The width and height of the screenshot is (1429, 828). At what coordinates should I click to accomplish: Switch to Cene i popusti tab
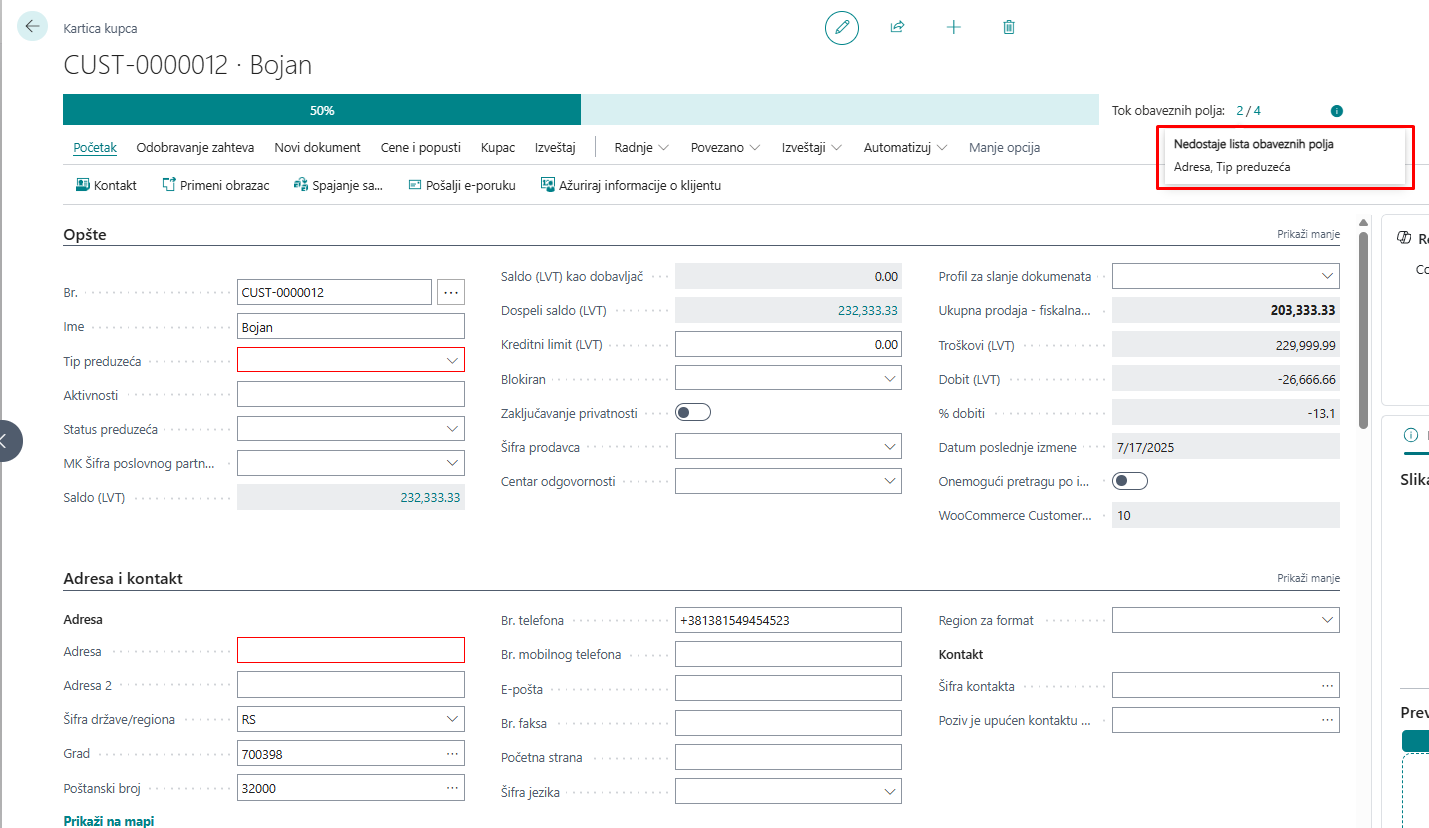[x=420, y=147]
